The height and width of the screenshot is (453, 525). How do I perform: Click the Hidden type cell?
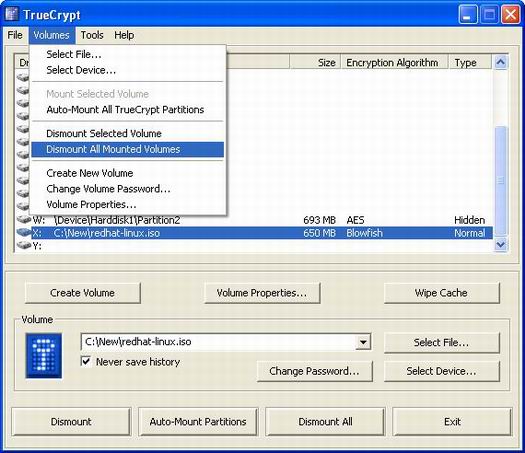click(x=469, y=220)
